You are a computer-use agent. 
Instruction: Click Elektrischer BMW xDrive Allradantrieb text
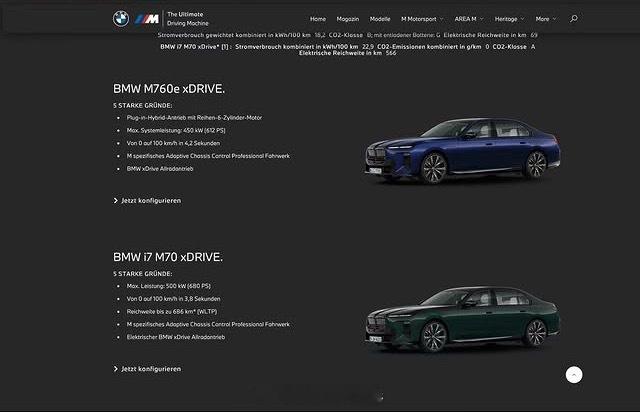point(176,337)
